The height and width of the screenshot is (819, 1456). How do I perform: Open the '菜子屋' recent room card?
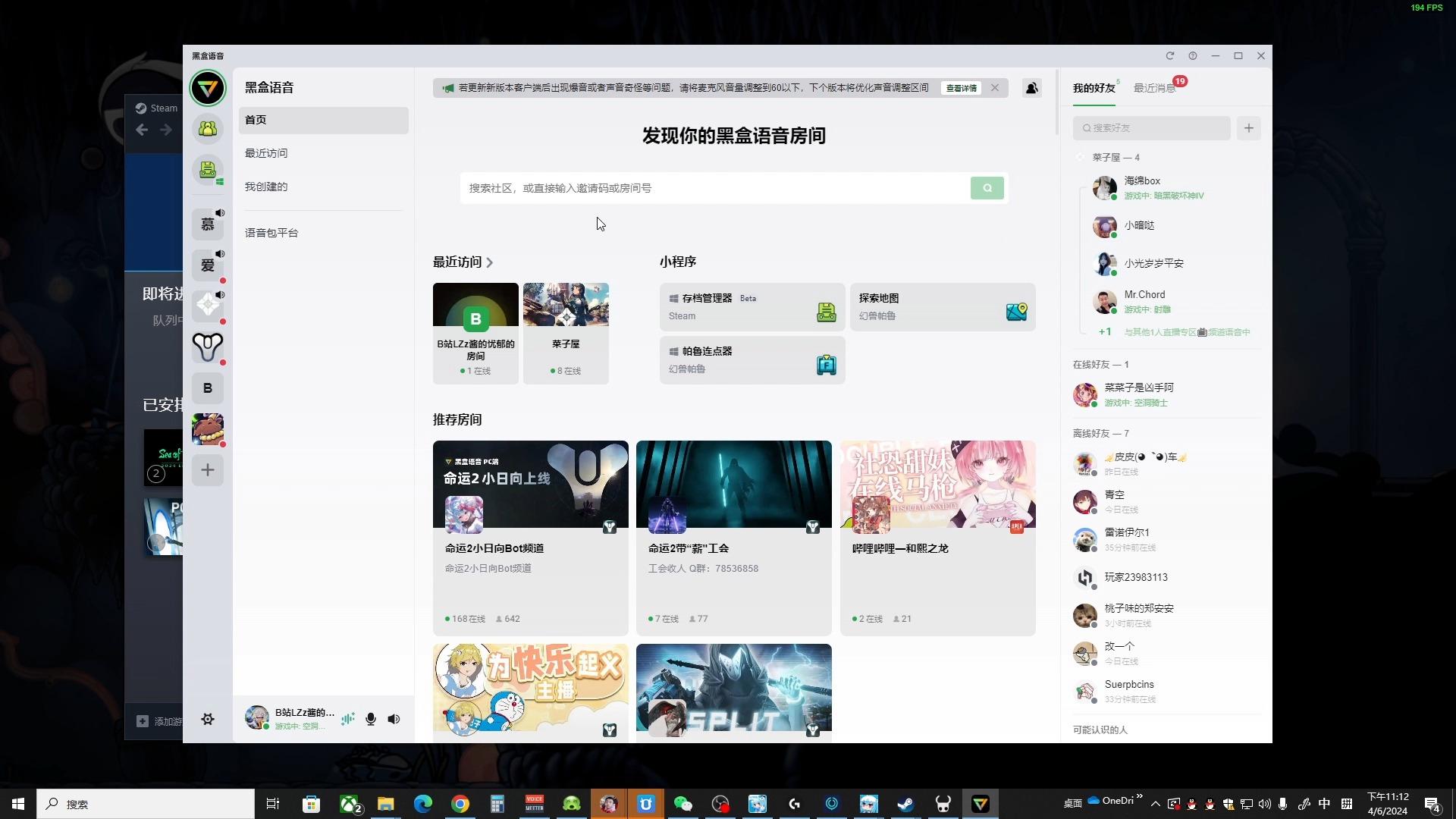566,333
